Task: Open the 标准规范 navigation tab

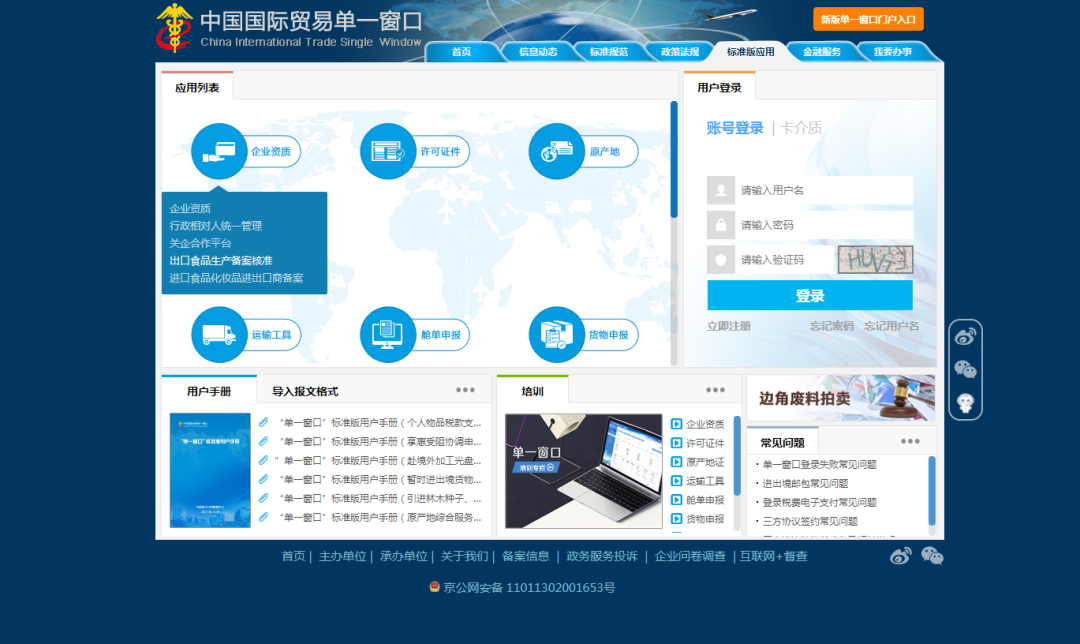Action: 609,52
